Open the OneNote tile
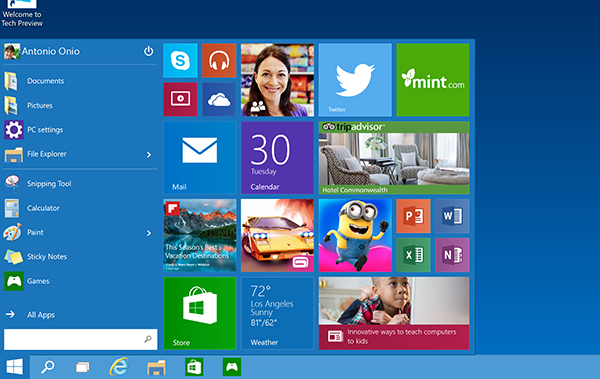 point(452,255)
